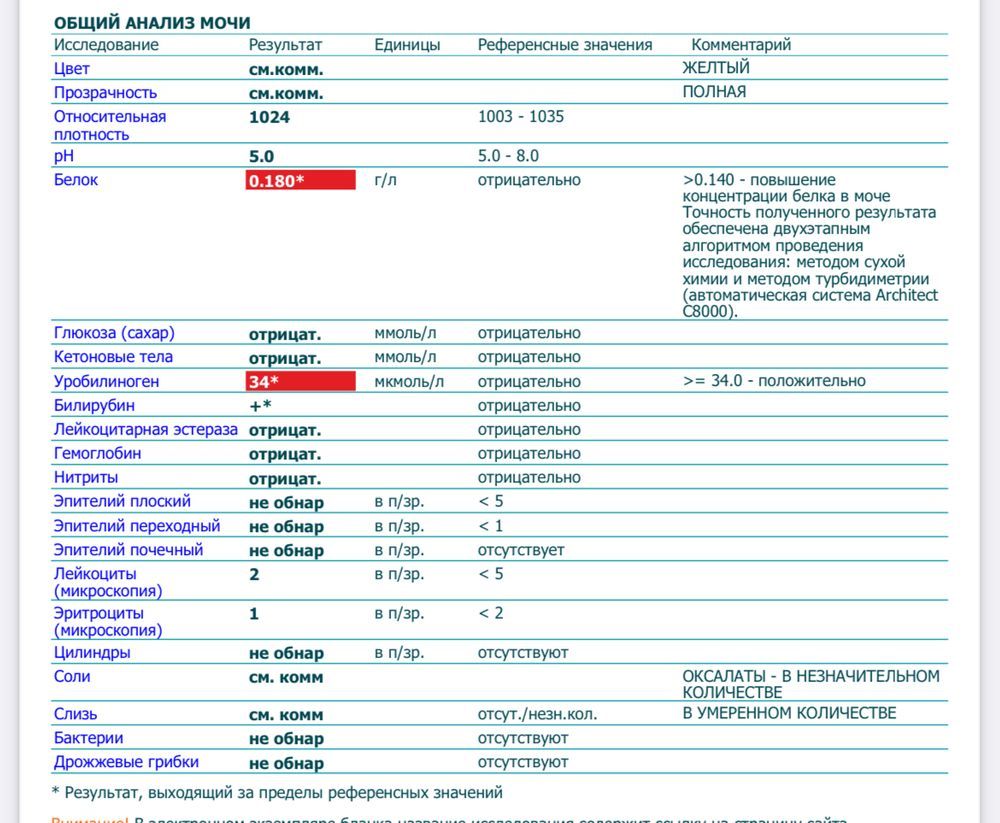Open the Дрожжевые грибки link
This screenshot has height=823, width=1000.
[126, 762]
